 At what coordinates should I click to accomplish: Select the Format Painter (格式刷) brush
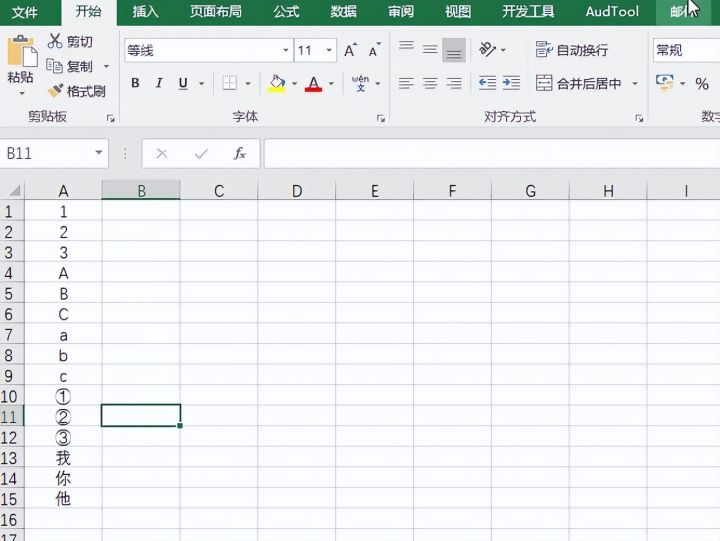coord(56,90)
